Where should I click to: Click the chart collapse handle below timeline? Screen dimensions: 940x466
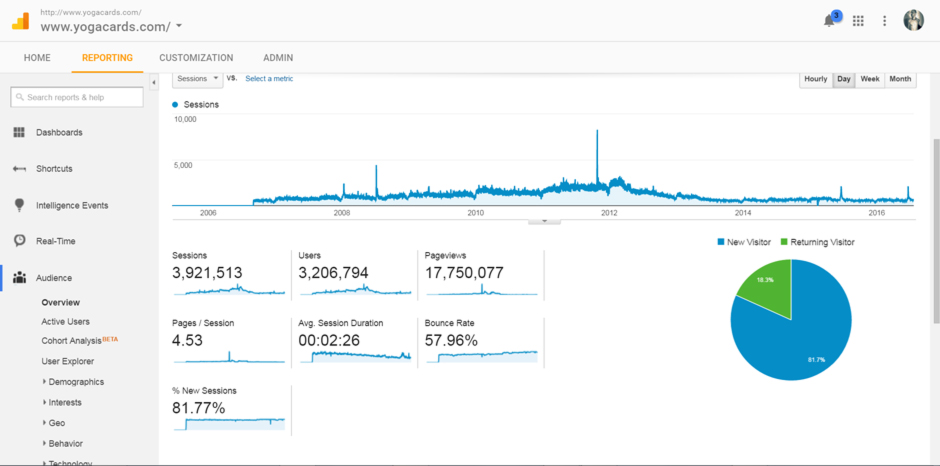coord(544,221)
